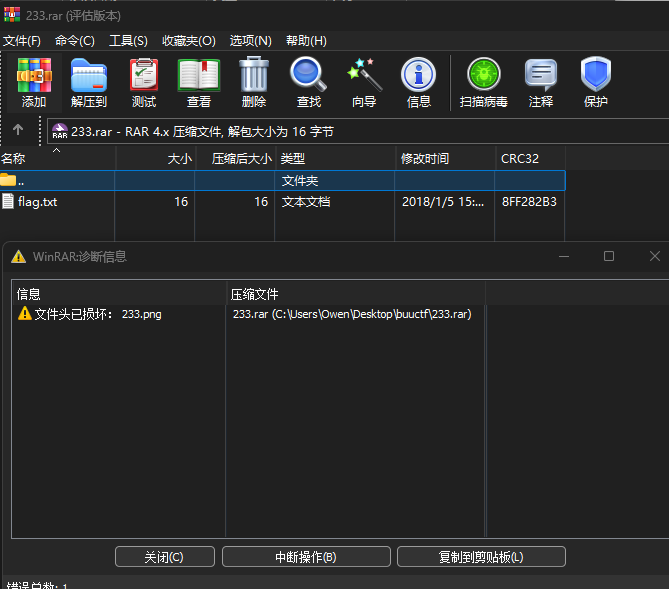Click the RAR archive icon in address bar
Viewport: 669px width, 589px height.
[60, 131]
